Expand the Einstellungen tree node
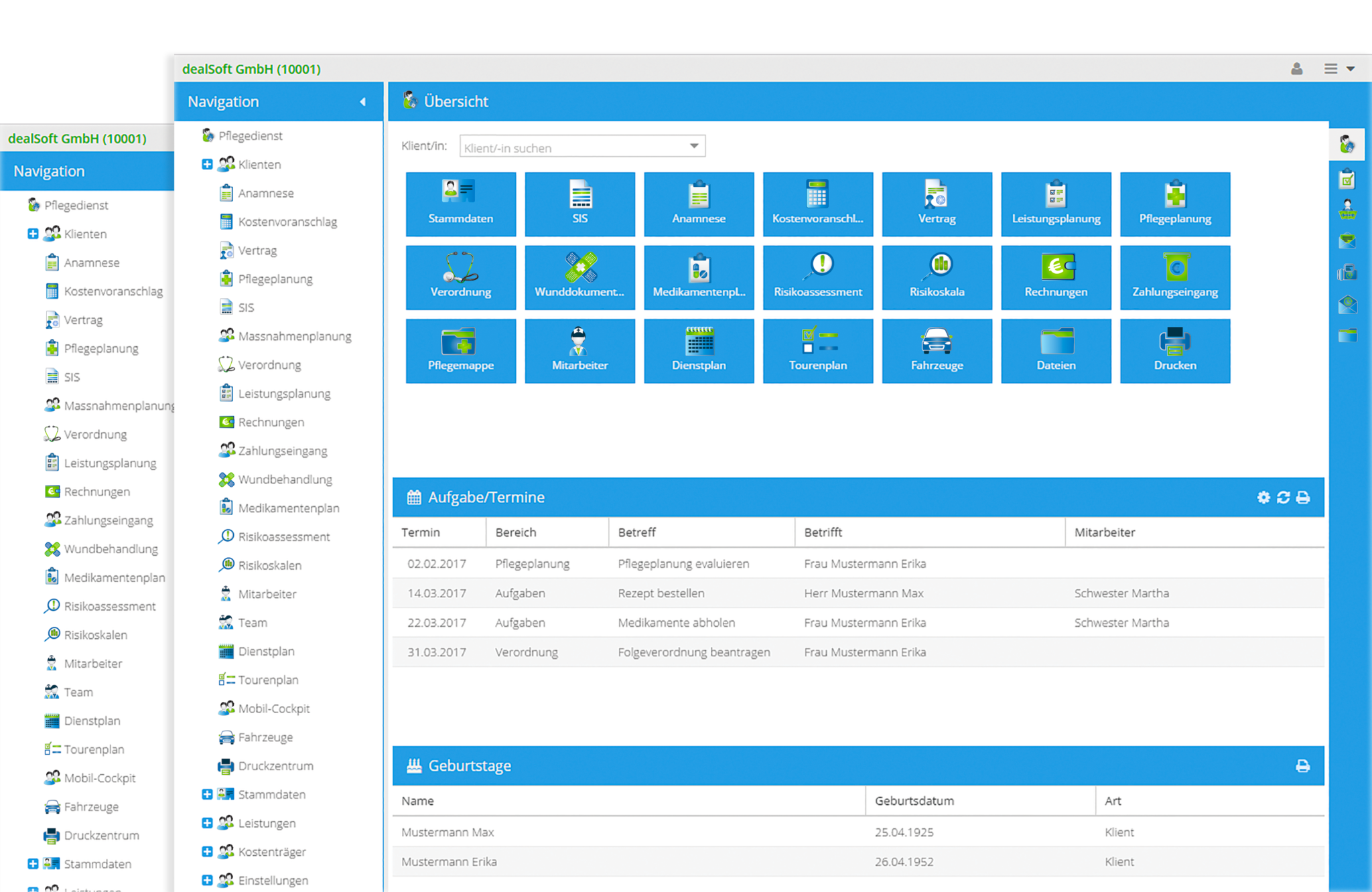The image size is (1372, 892). [x=207, y=880]
